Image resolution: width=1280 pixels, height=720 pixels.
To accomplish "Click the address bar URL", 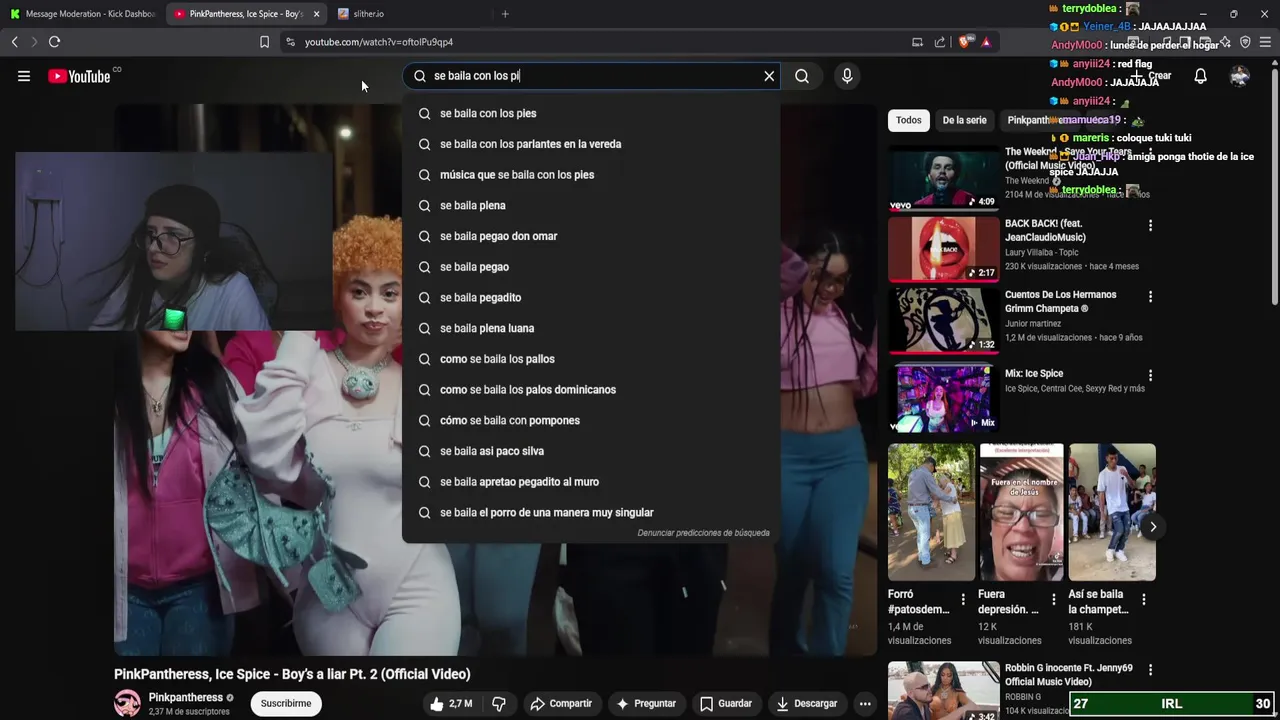I will click(x=379, y=42).
